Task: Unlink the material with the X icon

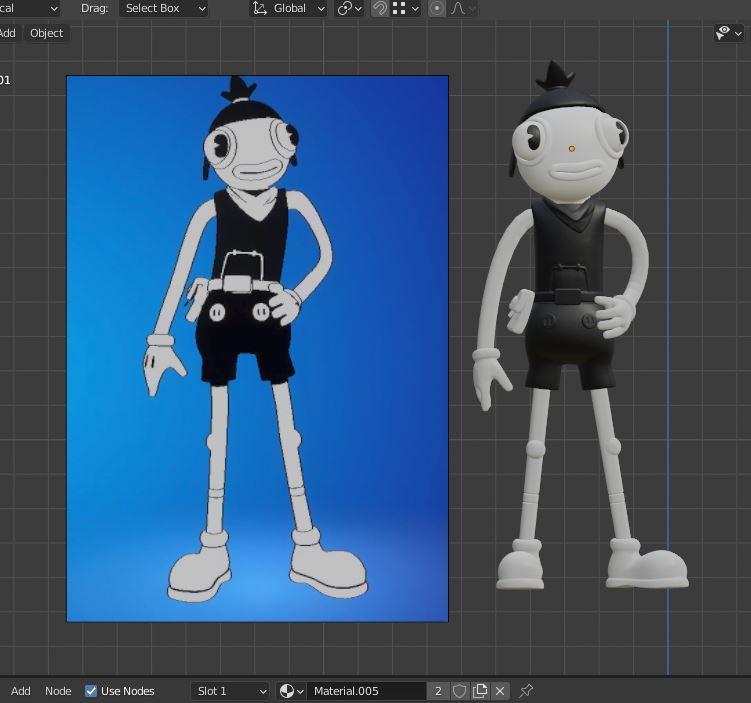Action: [x=500, y=691]
